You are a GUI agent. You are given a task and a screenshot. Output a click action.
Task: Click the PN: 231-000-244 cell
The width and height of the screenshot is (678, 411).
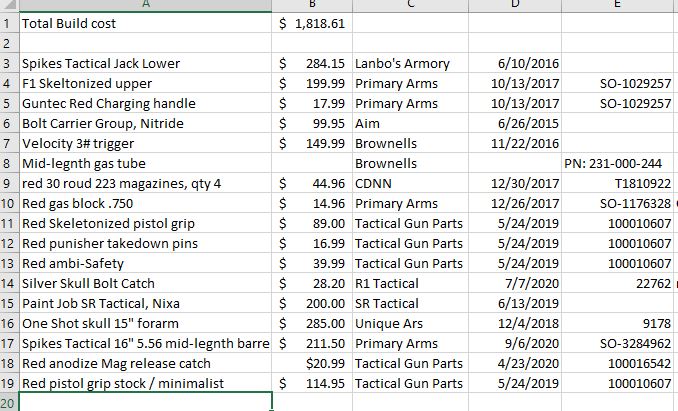[619, 163]
